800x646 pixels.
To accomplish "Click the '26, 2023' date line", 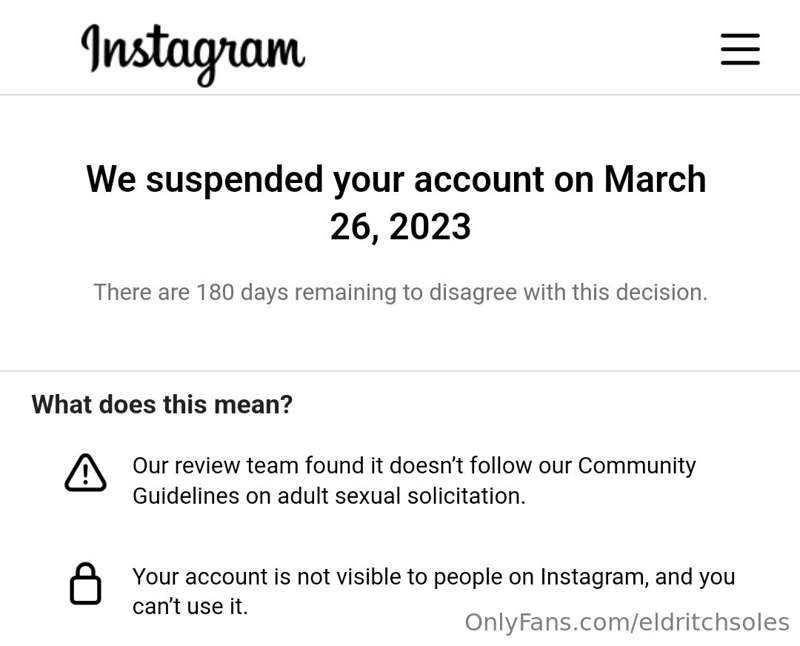I will pyautogui.click(x=400, y=227).
